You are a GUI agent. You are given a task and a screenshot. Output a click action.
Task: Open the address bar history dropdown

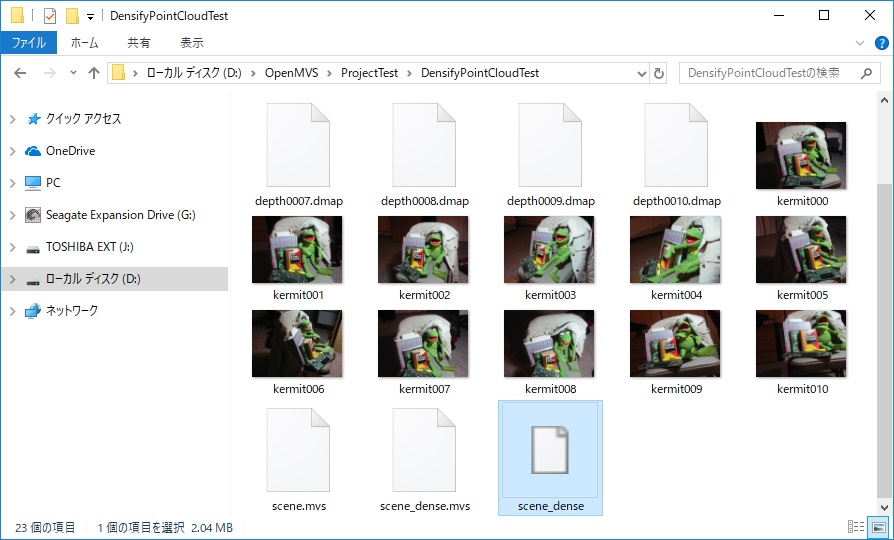[641, 73]
